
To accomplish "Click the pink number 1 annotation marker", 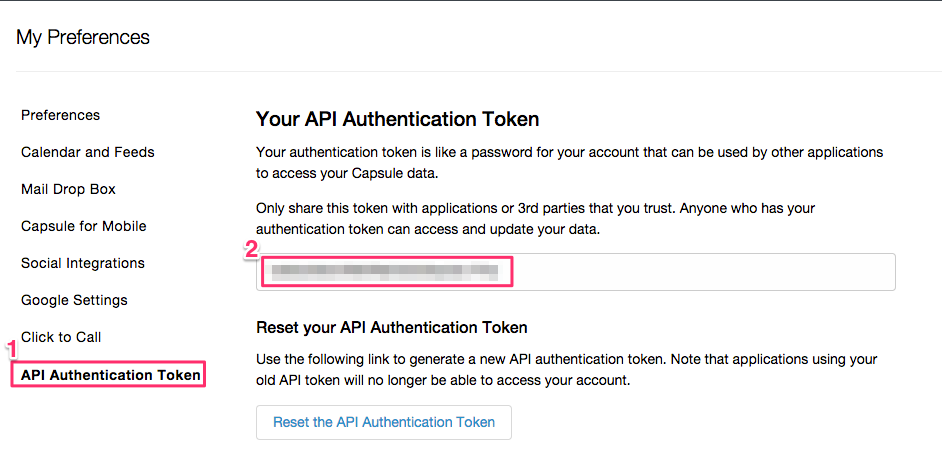I will [x=12, y=349].
